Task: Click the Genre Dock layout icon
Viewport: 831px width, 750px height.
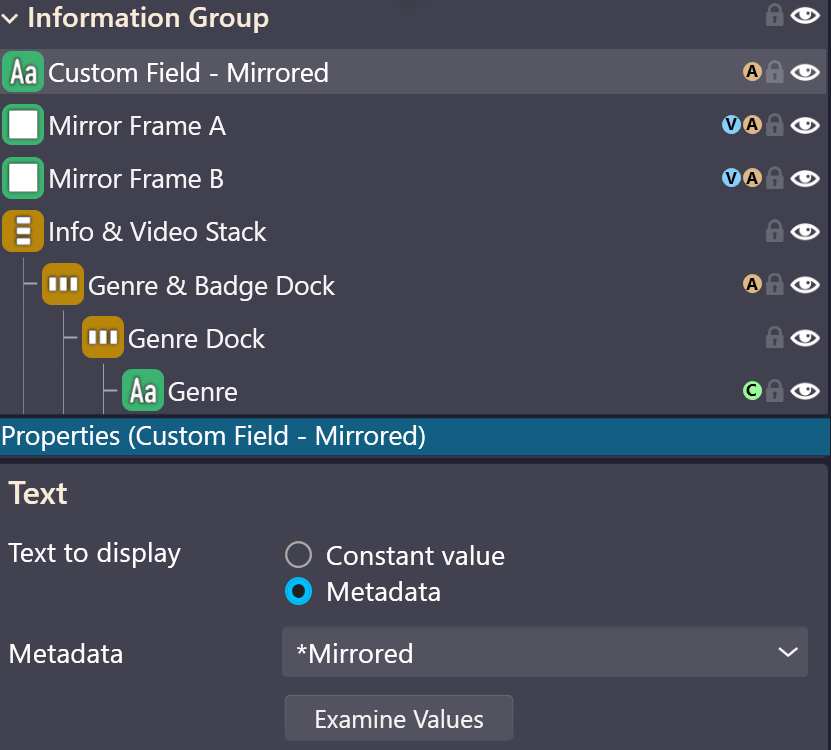Action: pyautogui.click(x=103, y=337)
